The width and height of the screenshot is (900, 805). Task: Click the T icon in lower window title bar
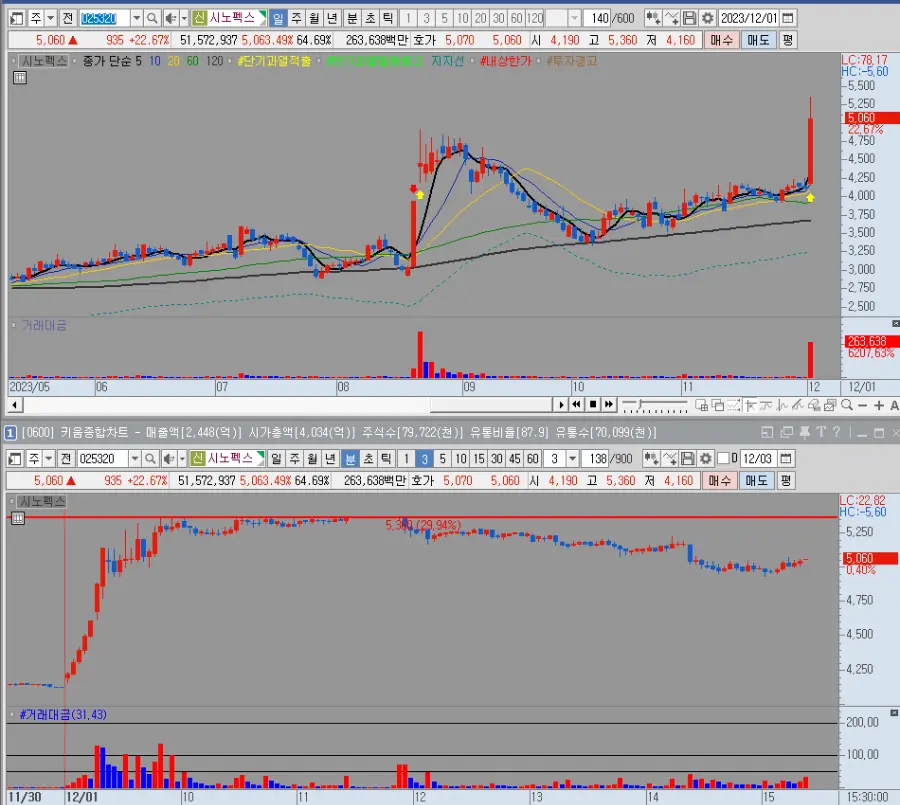coord(821,432)
